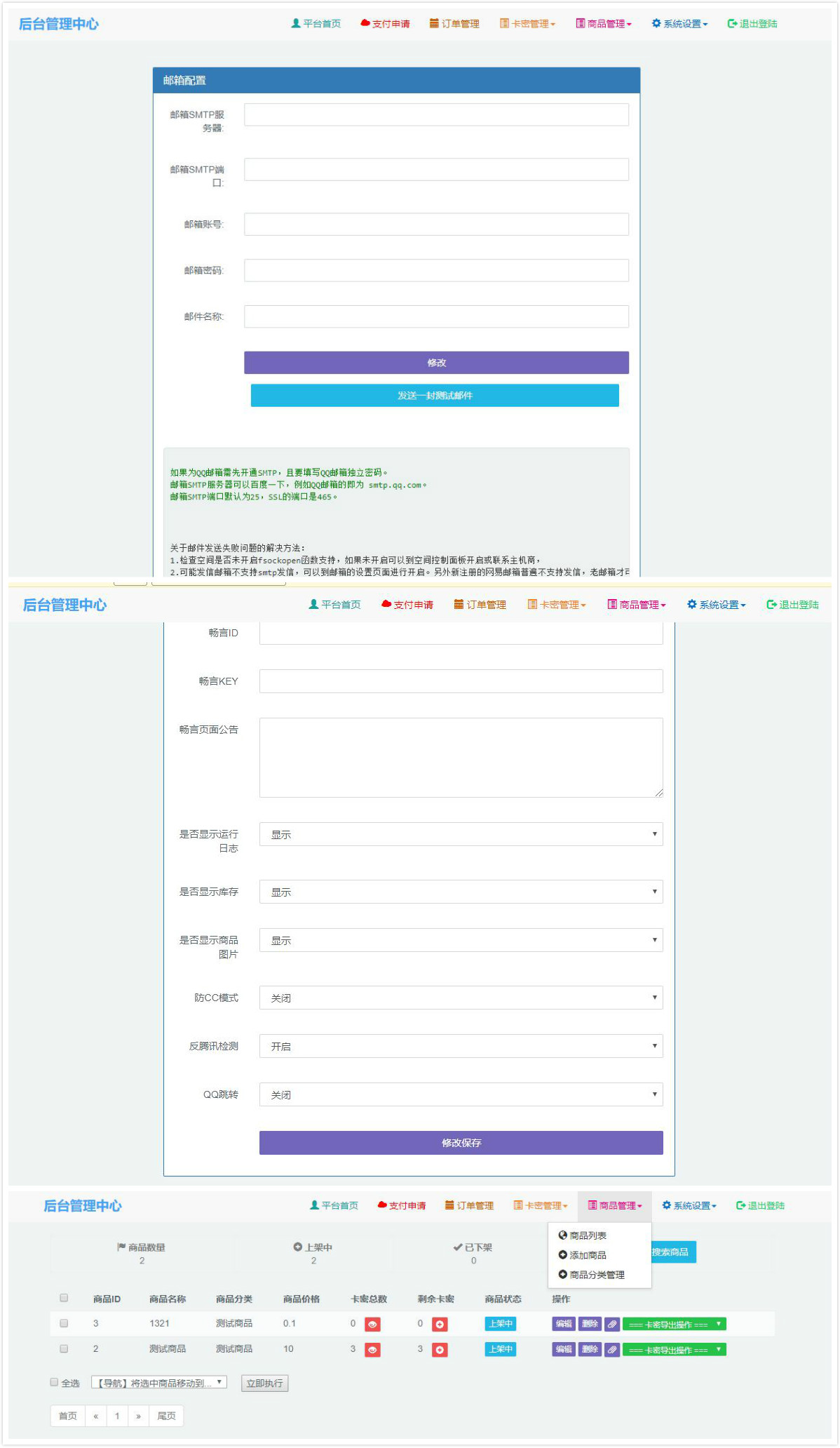Click the previous page « pagination arrow
Image resolution: width=840 pixels, height=1448 pixels.
96,1416
